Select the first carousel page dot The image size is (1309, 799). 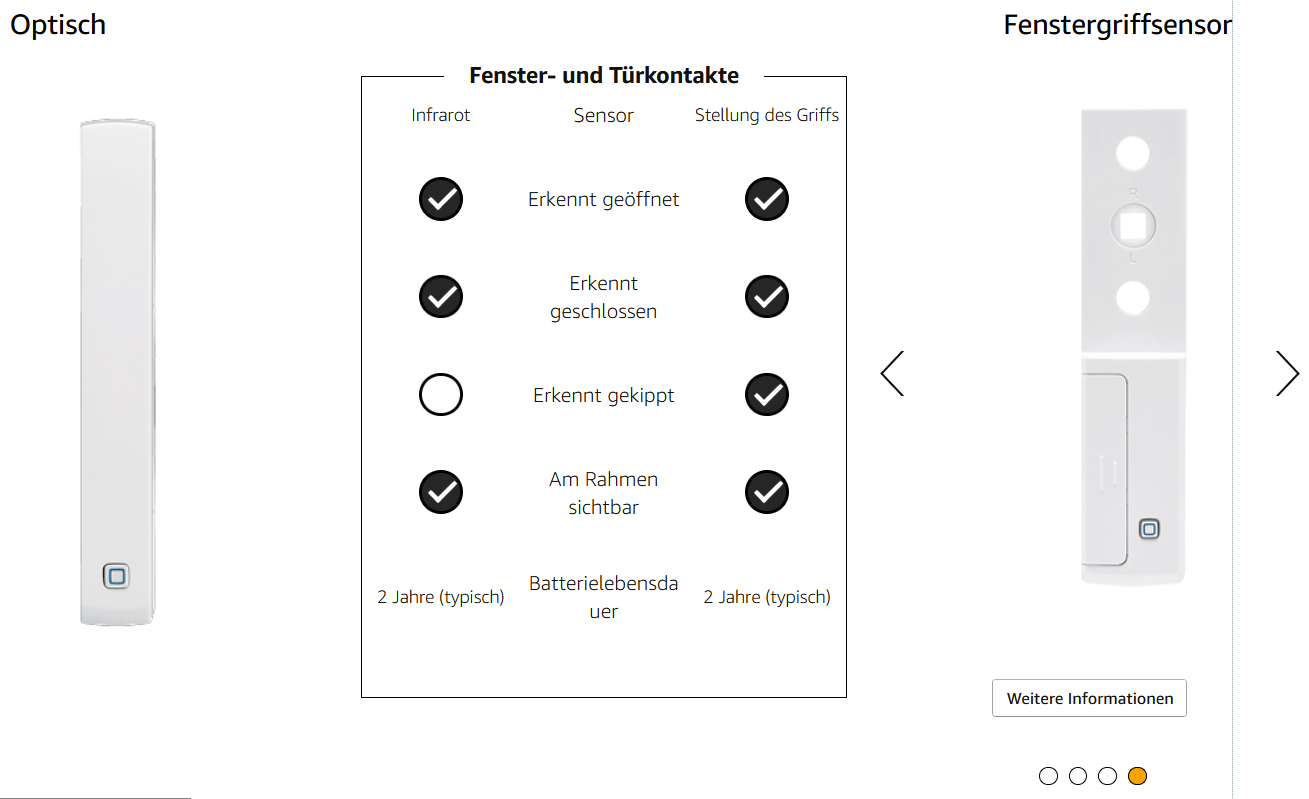pos(1048,776)
